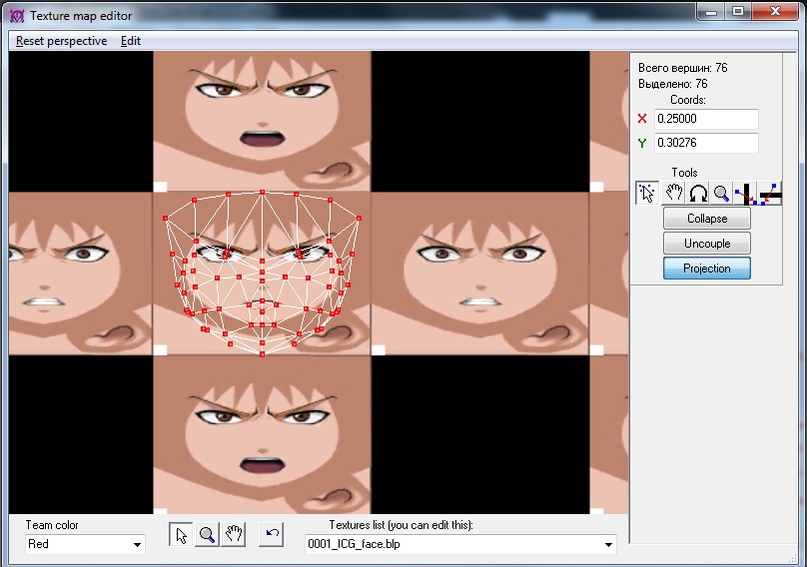807x567 pixels.
Task: Click the Projection button
Action: pyautogui.click(x=707, y=269)
